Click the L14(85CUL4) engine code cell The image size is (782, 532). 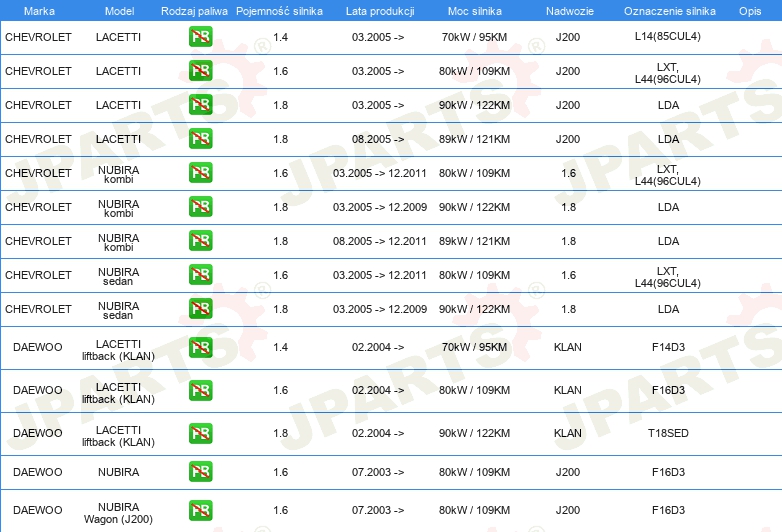coord(668,37)
